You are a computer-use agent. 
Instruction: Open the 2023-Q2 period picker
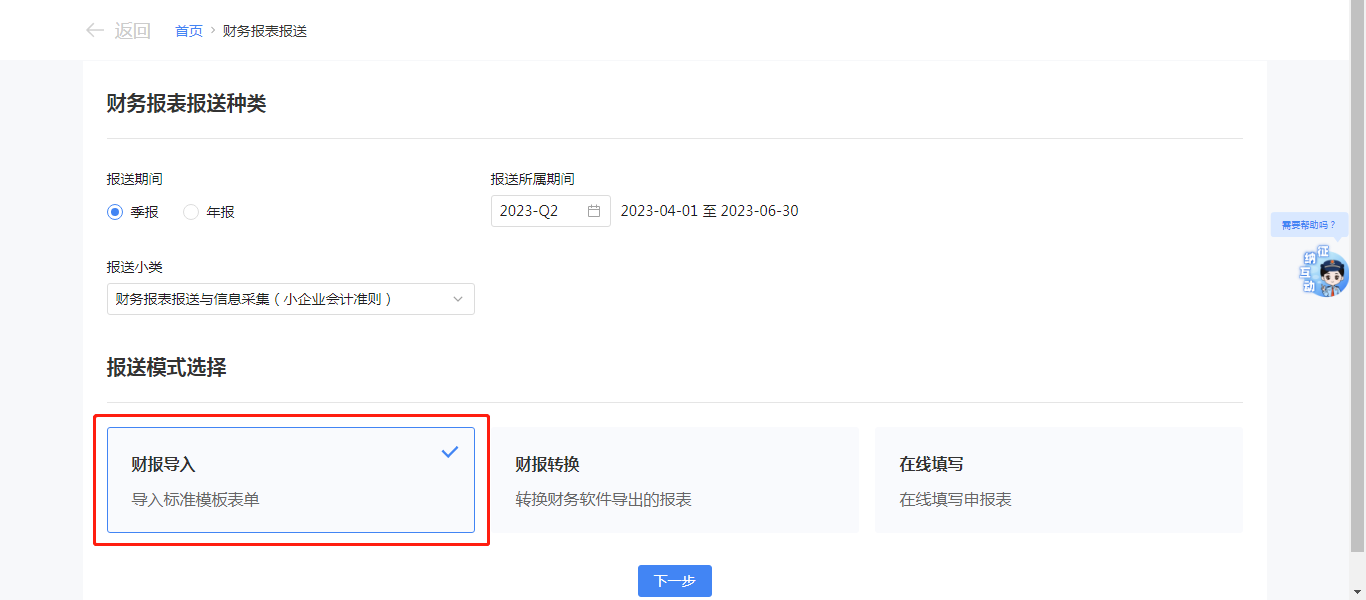(x=540, y=211)
